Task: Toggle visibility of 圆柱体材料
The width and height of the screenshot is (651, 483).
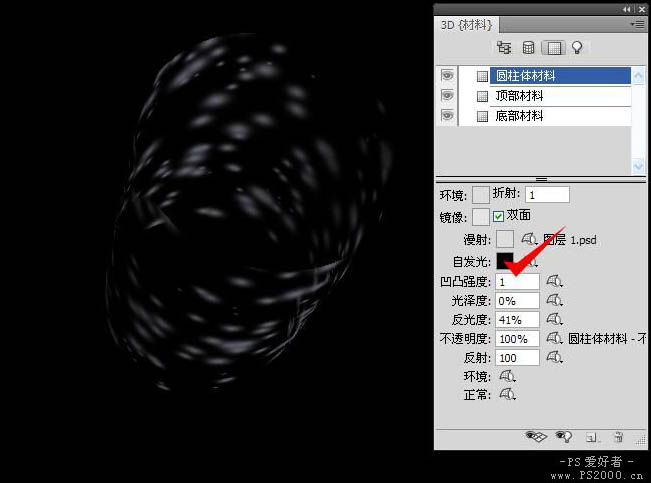Action: pyautogui.click(x=447, y=76)
